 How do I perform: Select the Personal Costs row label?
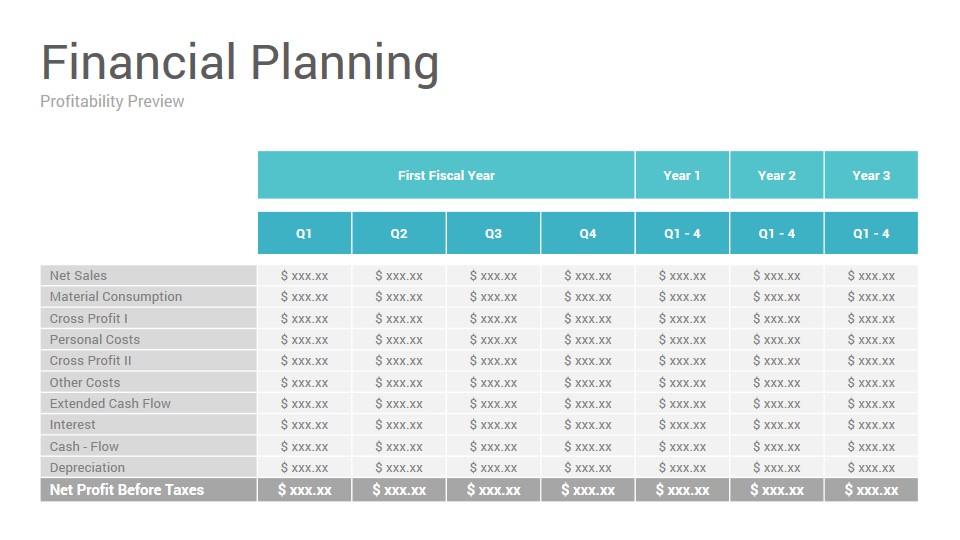coord(148,340)
